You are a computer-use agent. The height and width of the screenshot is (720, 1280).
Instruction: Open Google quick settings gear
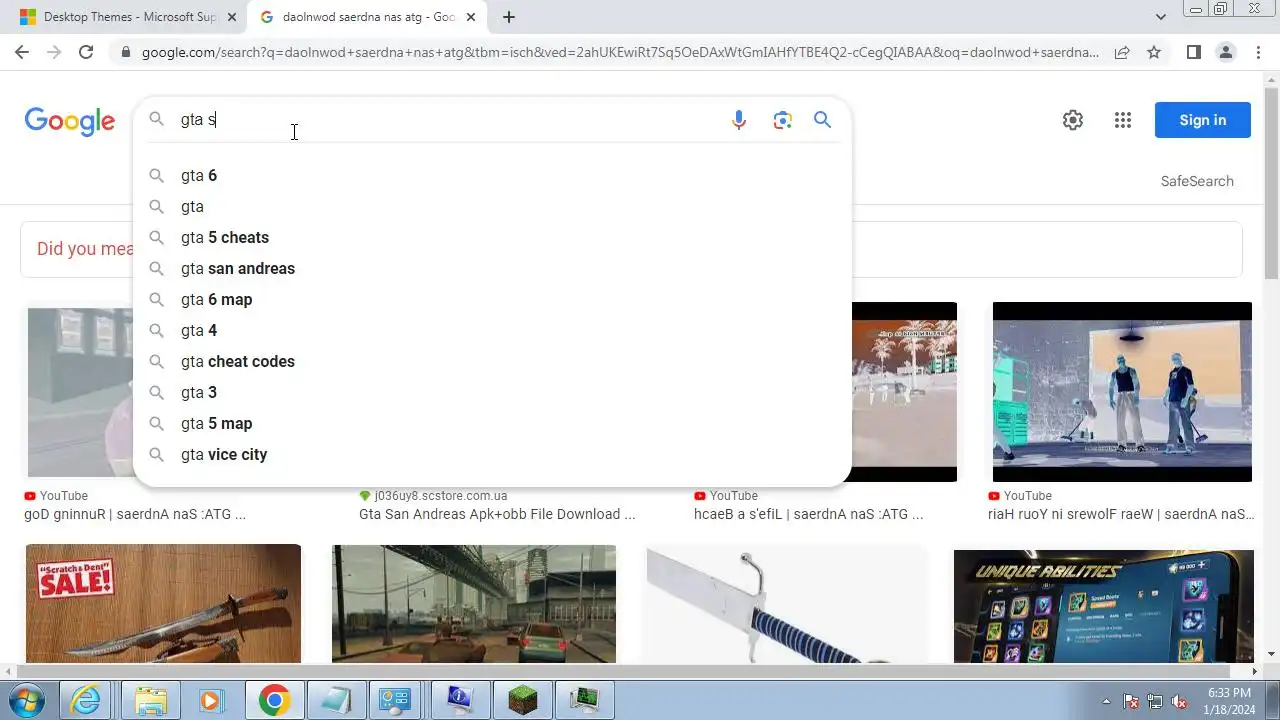coord(1073,120)
